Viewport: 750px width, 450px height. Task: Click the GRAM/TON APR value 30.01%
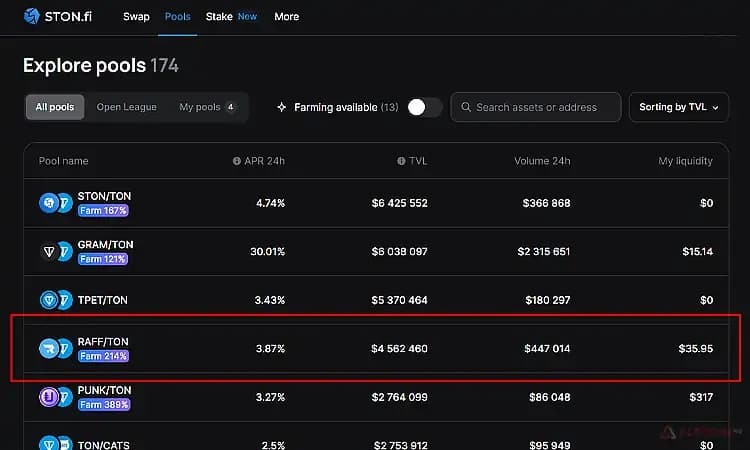267,252
